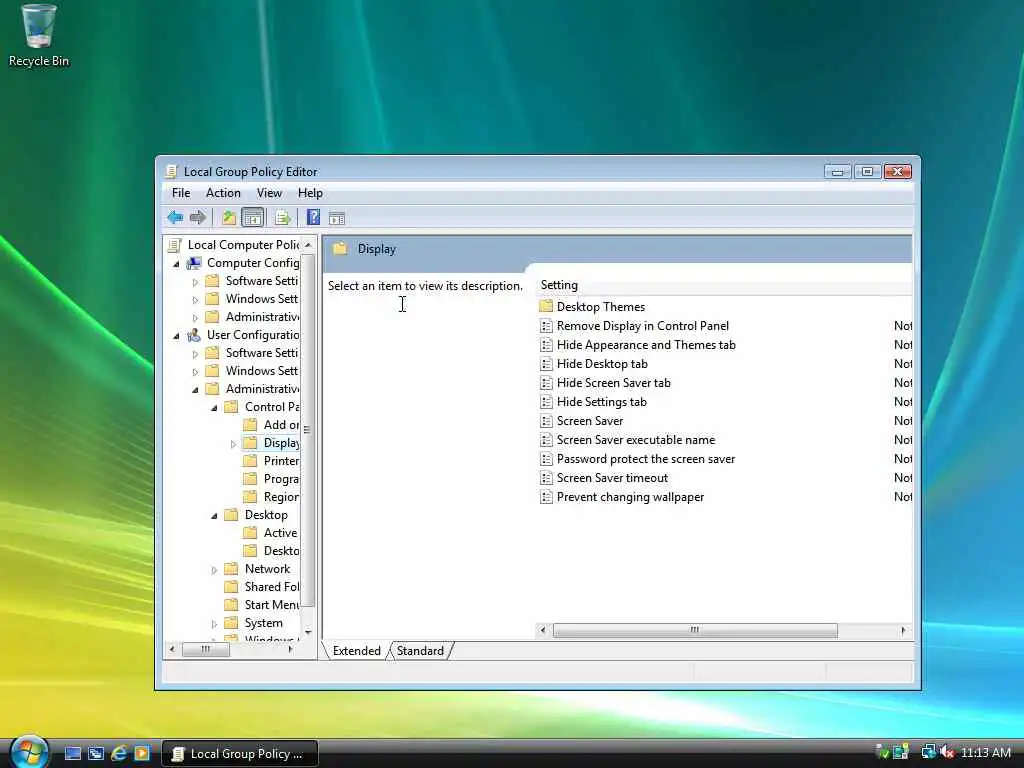Click right arrow of settings list scrollbar
This screenshot has height=768, width=1024.
[x=903, y=630]
